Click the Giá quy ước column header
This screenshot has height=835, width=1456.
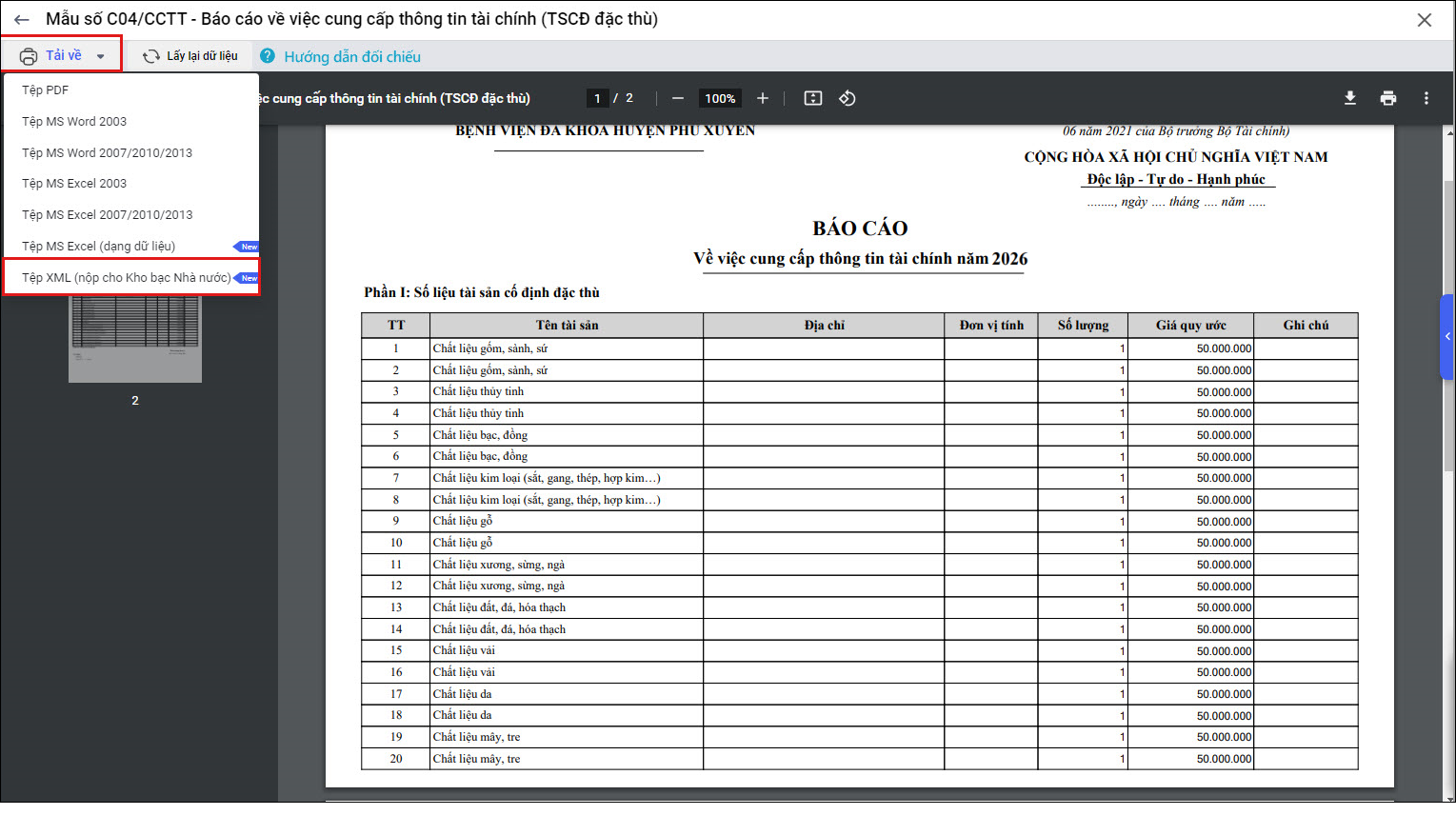(1191, 326)
